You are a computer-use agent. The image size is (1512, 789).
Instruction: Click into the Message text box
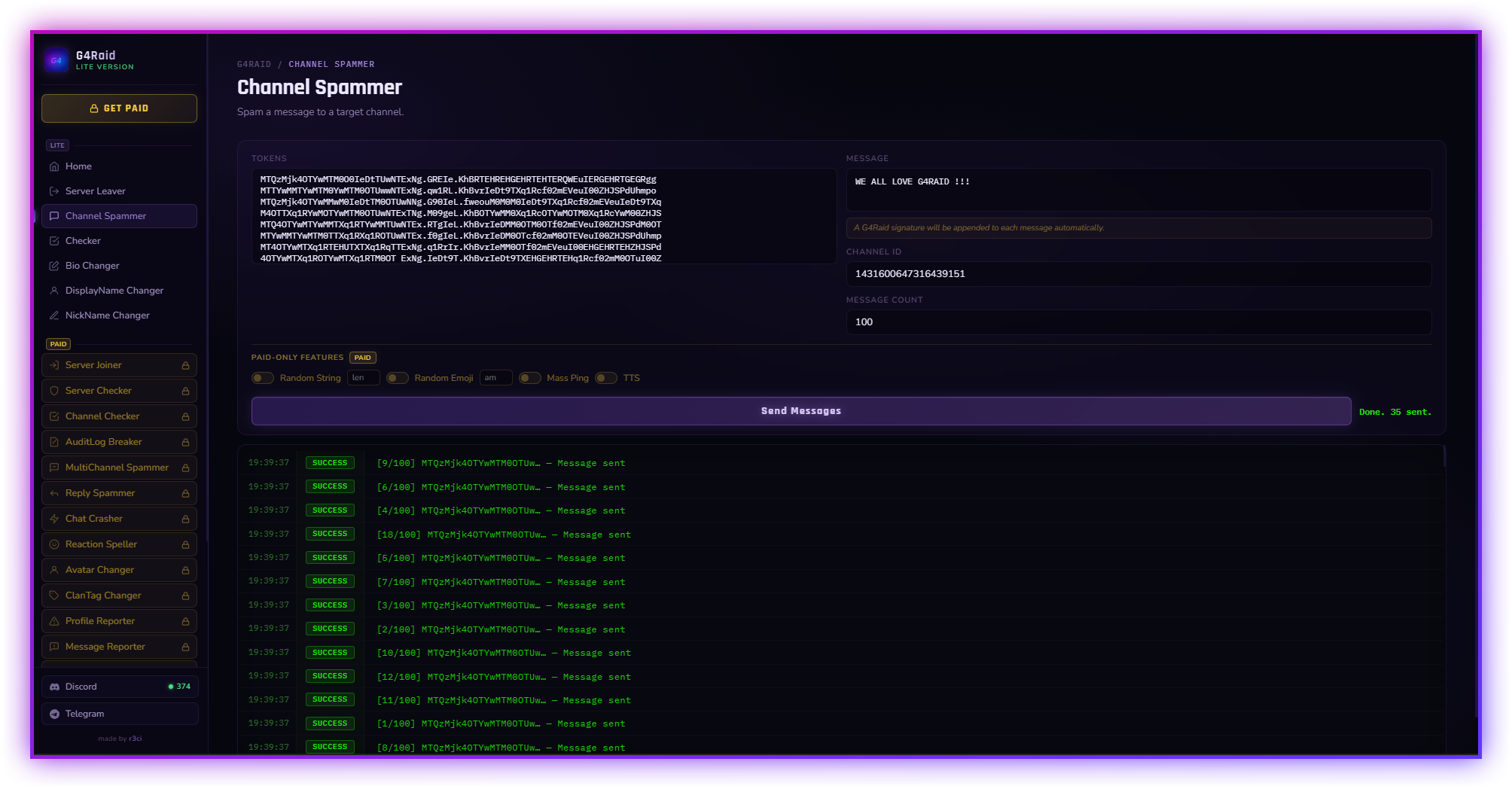tap(1139, 190)
